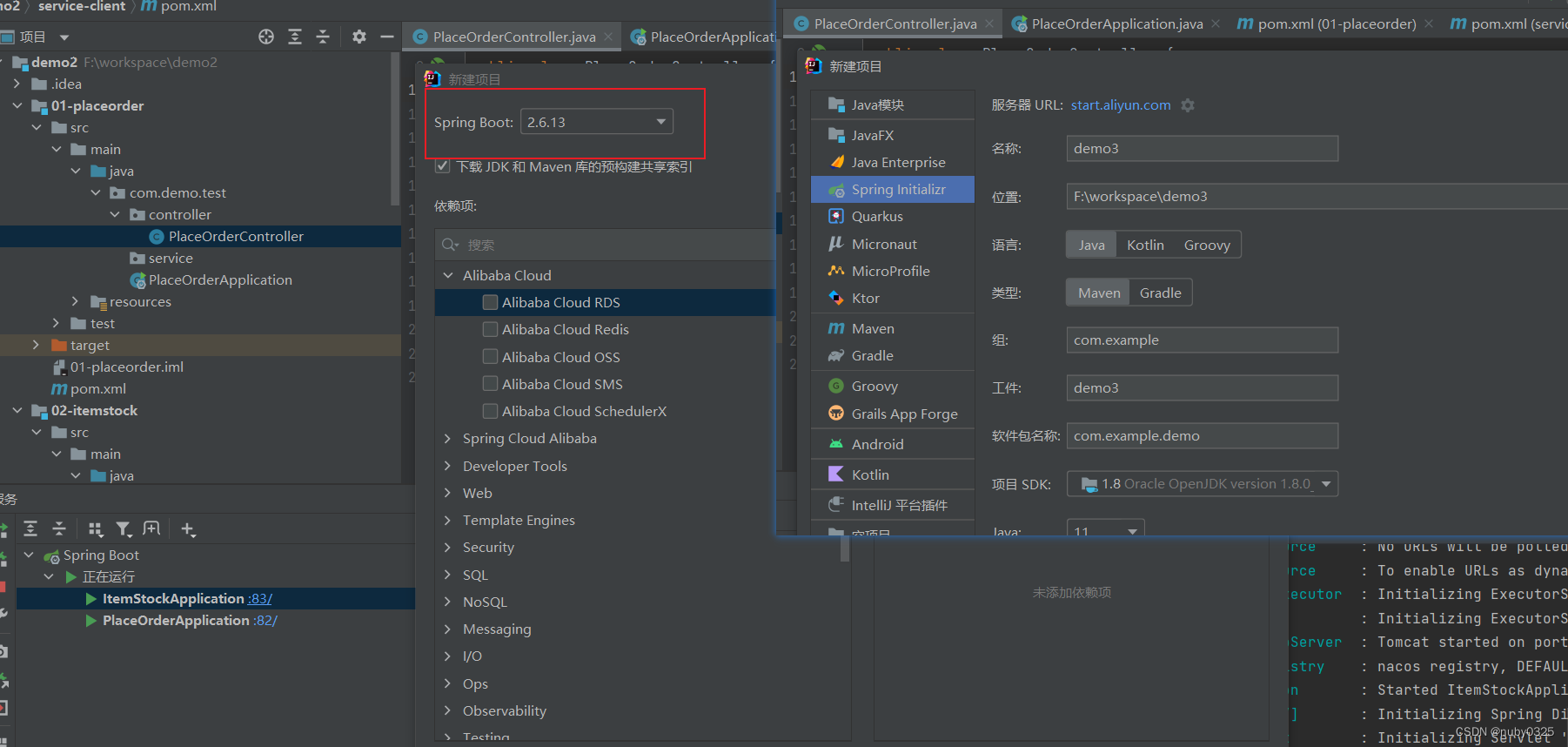Select PlaceOrderController in project tree
Image resolution: width=1568 pixels, height=747 pixels.
click(236, 236)
